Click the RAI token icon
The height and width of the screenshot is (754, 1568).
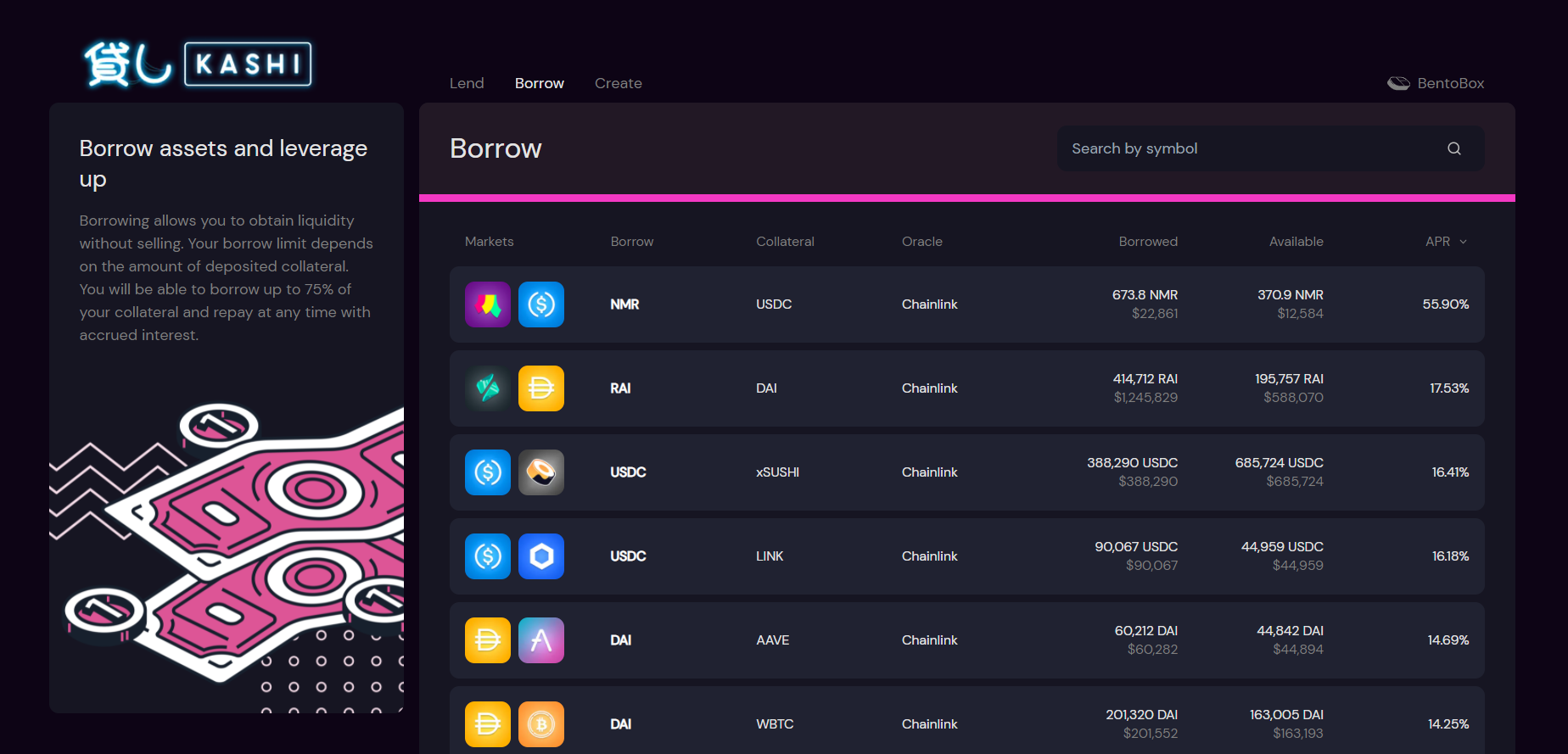(488, 388)
